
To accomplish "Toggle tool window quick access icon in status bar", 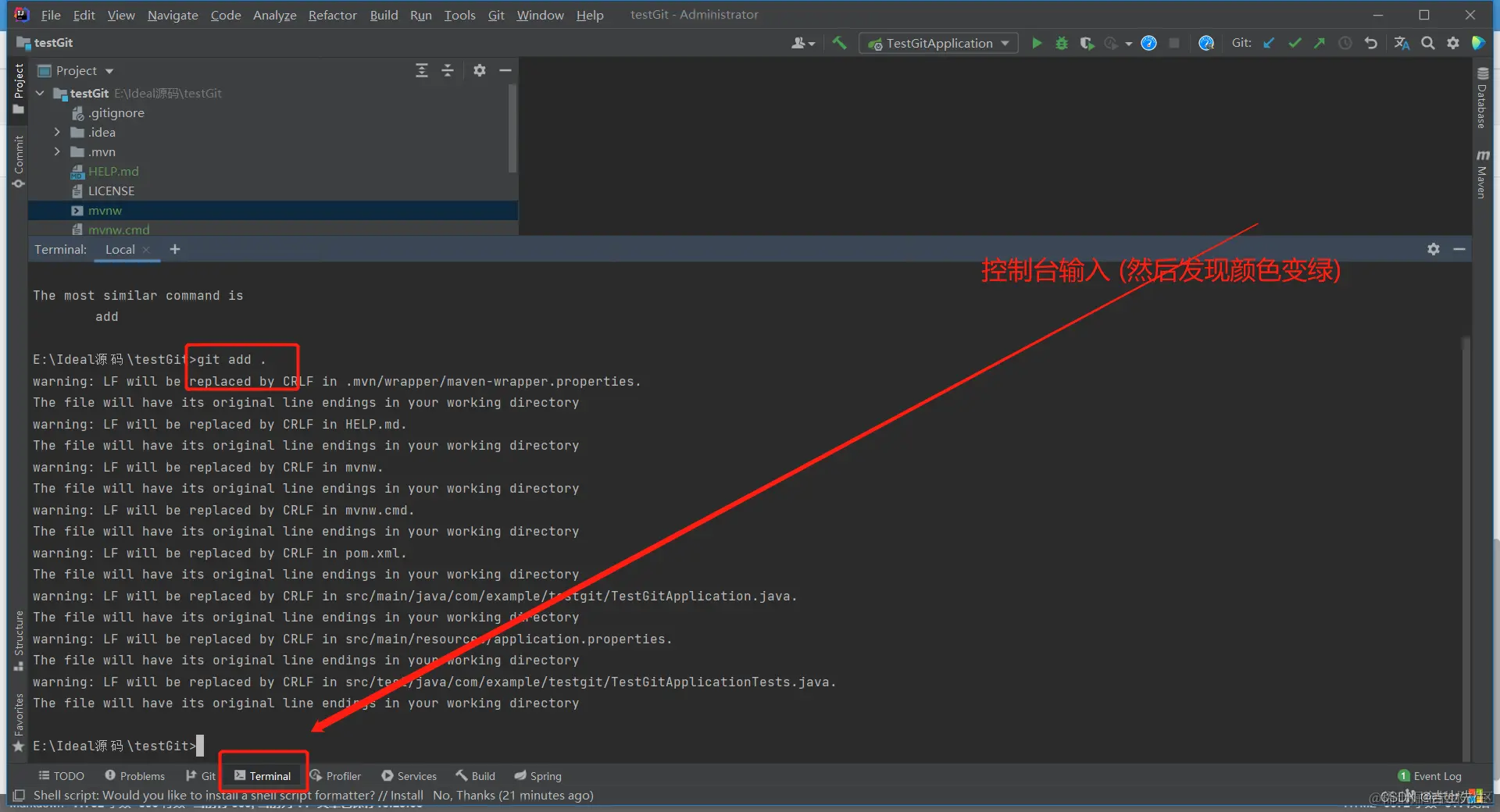I will [19, 796].
